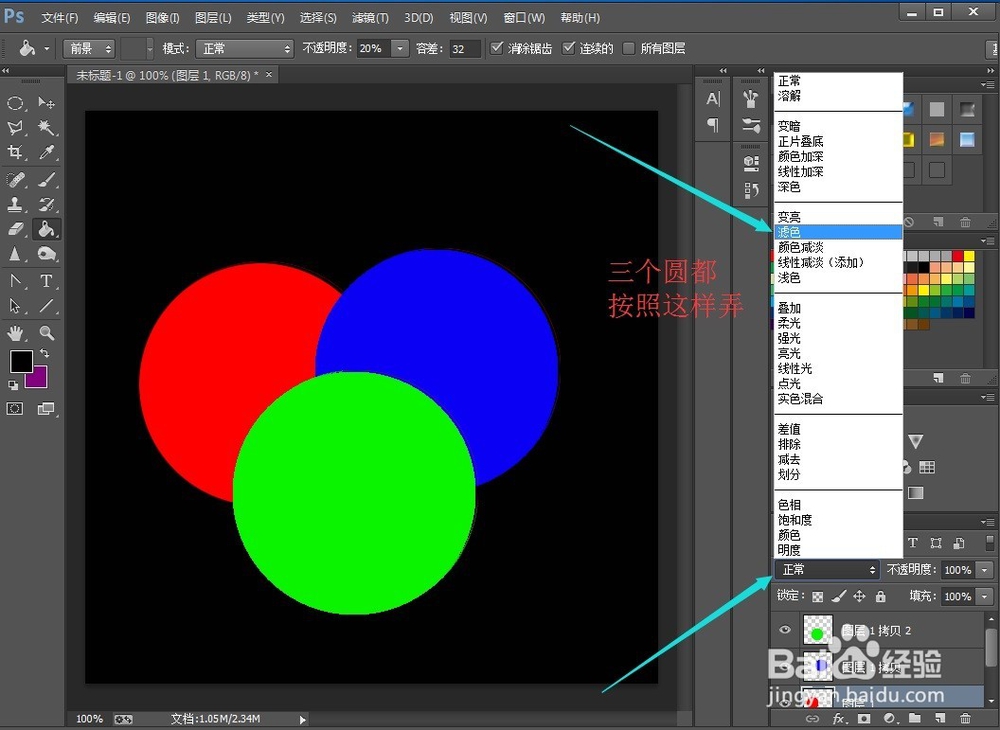Toggle lock image pixels brush icon
The image size is (1000, 730).
(x=839, y=596)
